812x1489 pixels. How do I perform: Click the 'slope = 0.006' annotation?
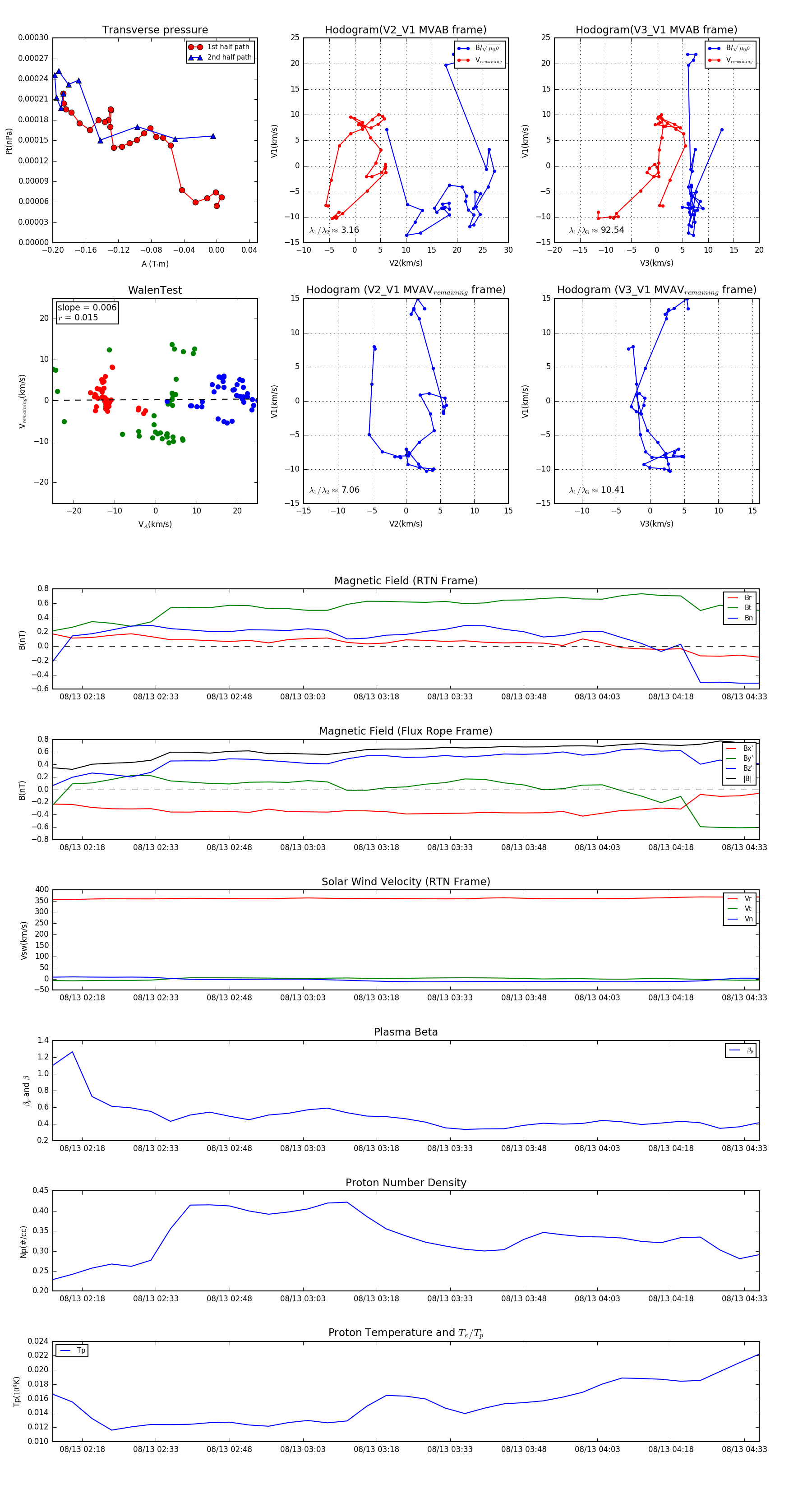coord(87,308)
